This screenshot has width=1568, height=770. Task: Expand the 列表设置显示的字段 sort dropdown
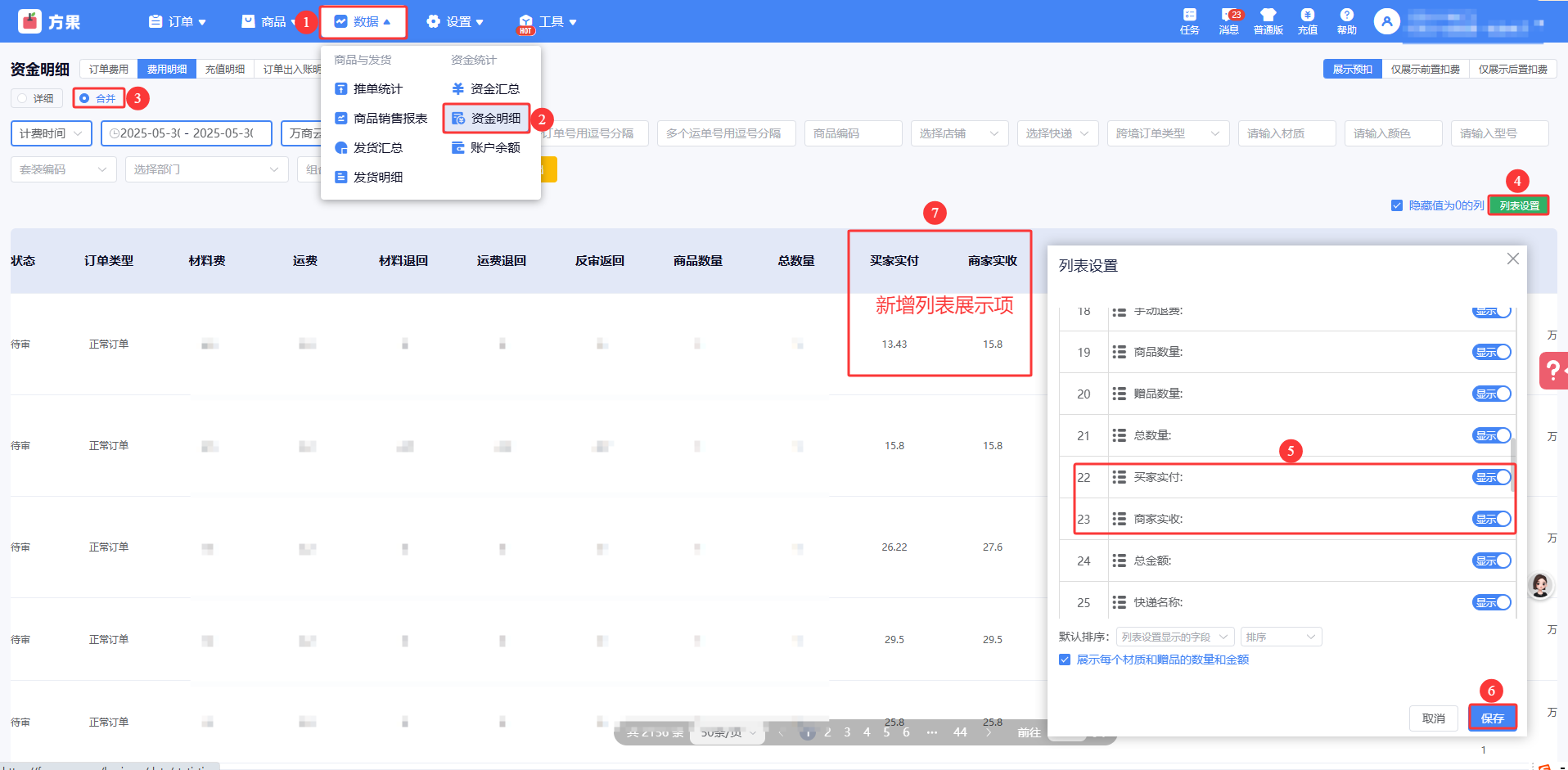coord(1174,637)
